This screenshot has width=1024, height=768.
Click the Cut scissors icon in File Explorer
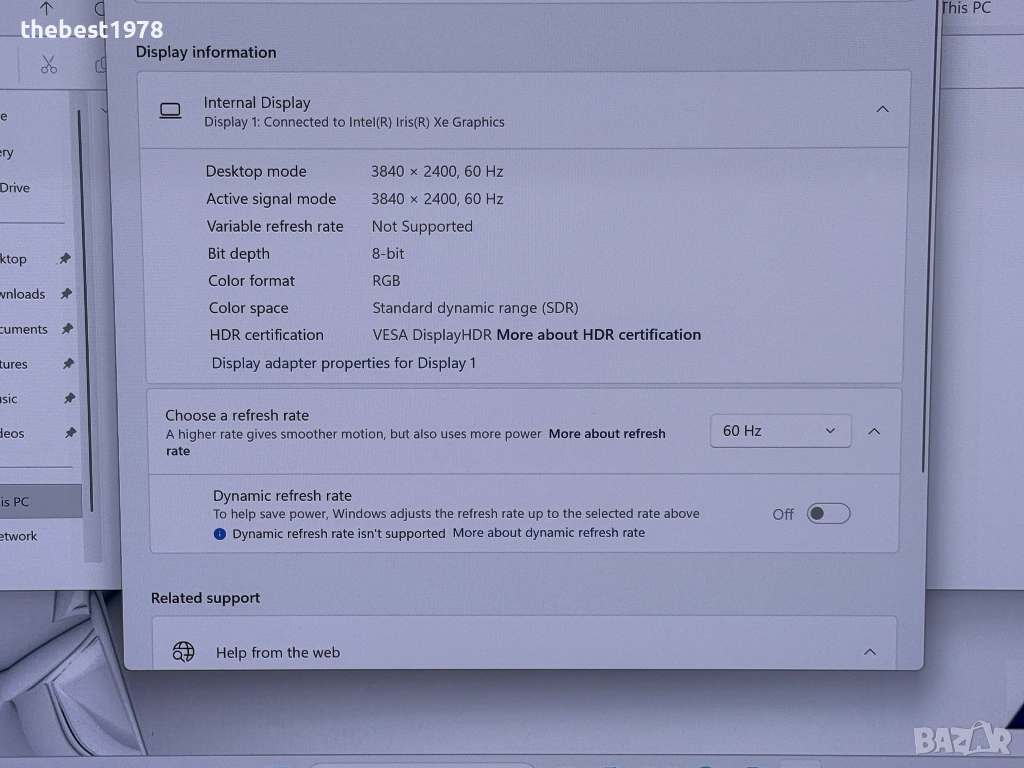[x=49, y=65]
